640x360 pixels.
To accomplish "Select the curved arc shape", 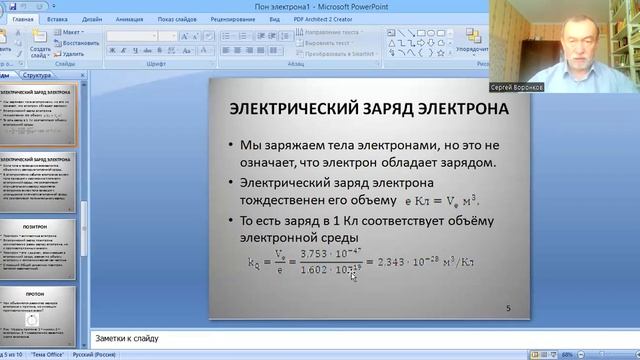I will (401, 53).
